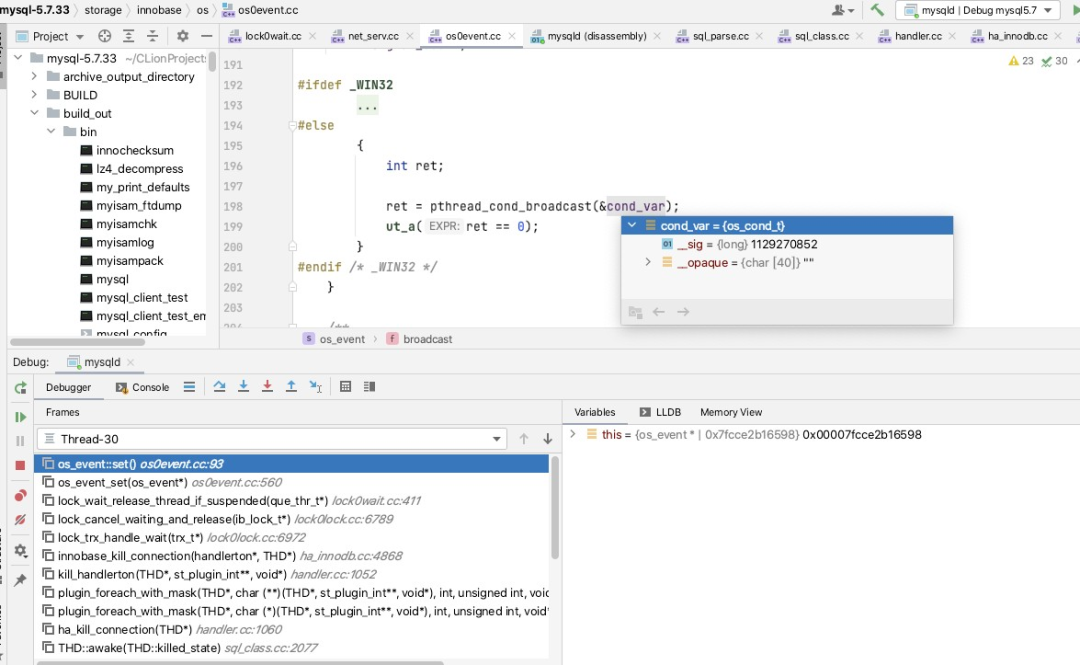The image size is (1080, 665).
Task: Collapse the bin folder
Action: (x=51, y=132)
